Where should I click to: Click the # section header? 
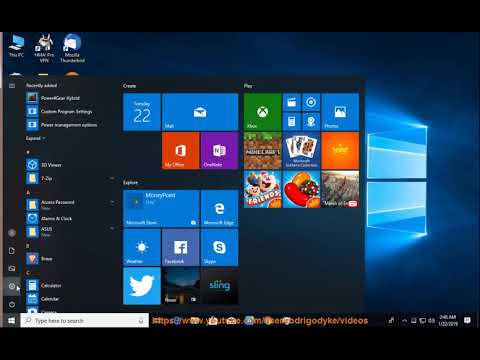(x=28, y=152)
